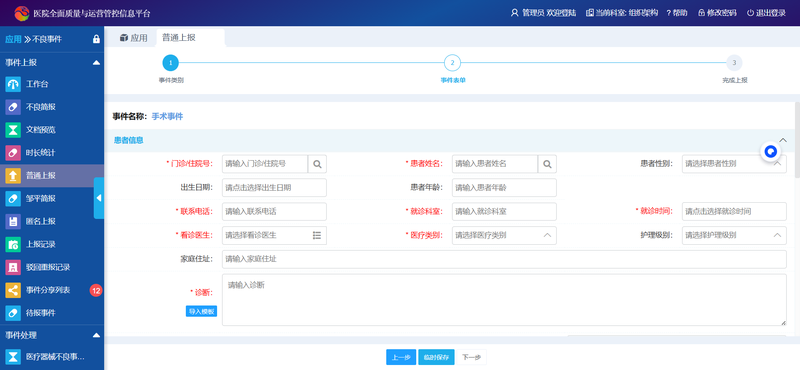Open the 上报记录 sidebar icon
The height and width of the screenshot is (370, 800).
[13, 244]
